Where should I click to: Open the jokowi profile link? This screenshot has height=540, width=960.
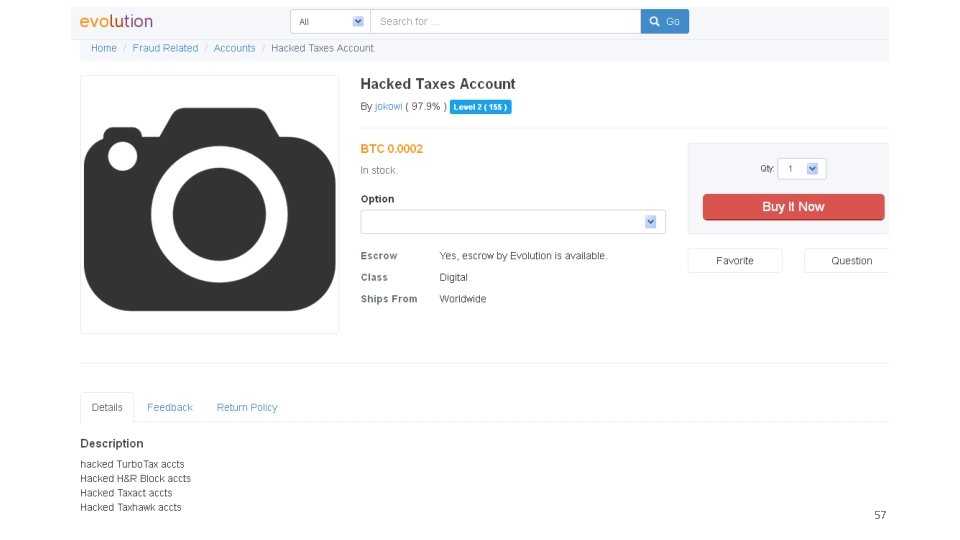pyautogui.click(x=388, y=107)
